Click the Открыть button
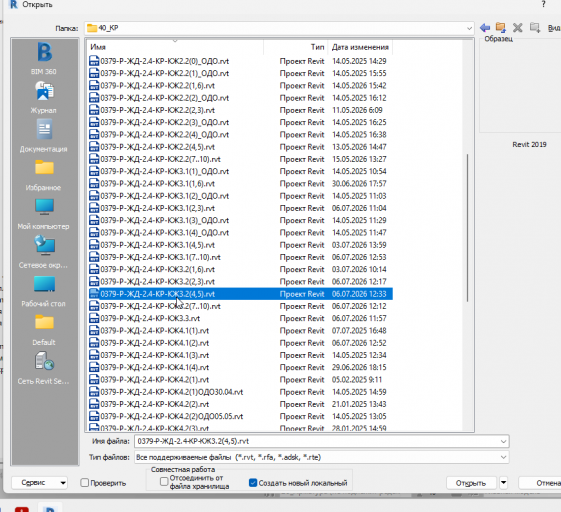 tap(471, 483)
